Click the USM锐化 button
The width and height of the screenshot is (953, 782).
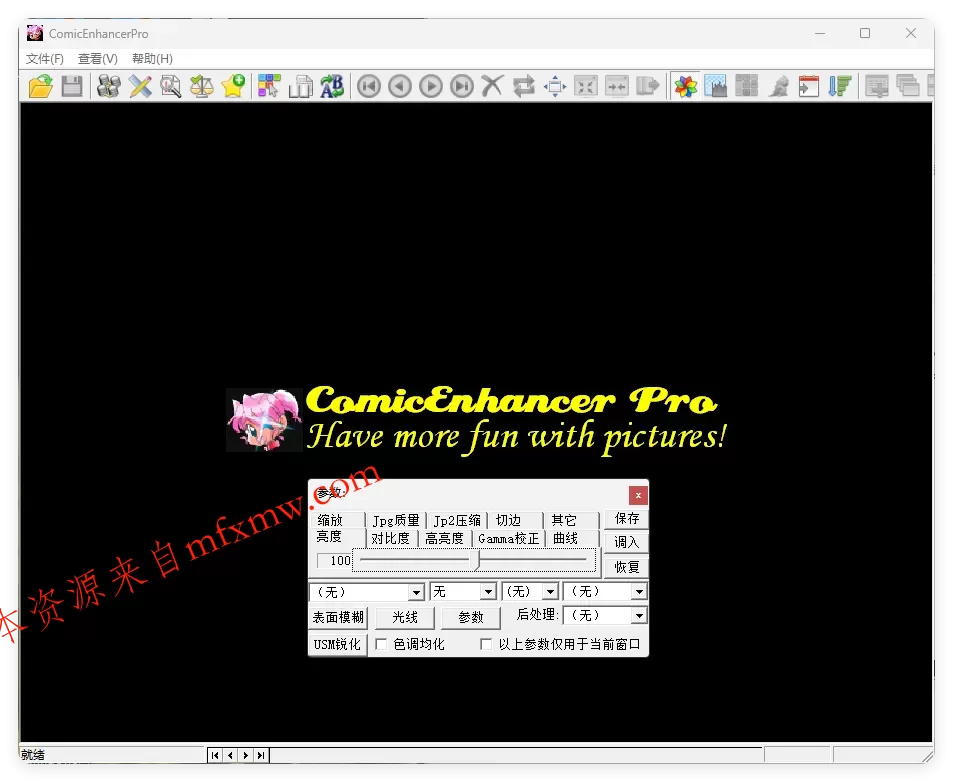tap(337, 644)
